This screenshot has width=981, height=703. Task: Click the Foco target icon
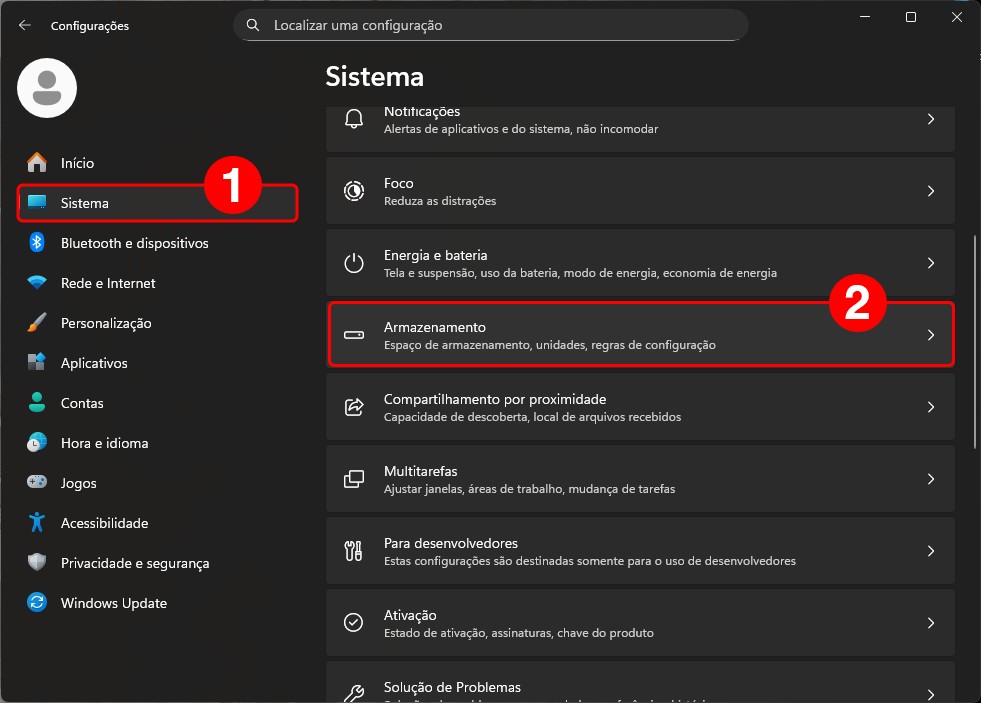[354, 191]
